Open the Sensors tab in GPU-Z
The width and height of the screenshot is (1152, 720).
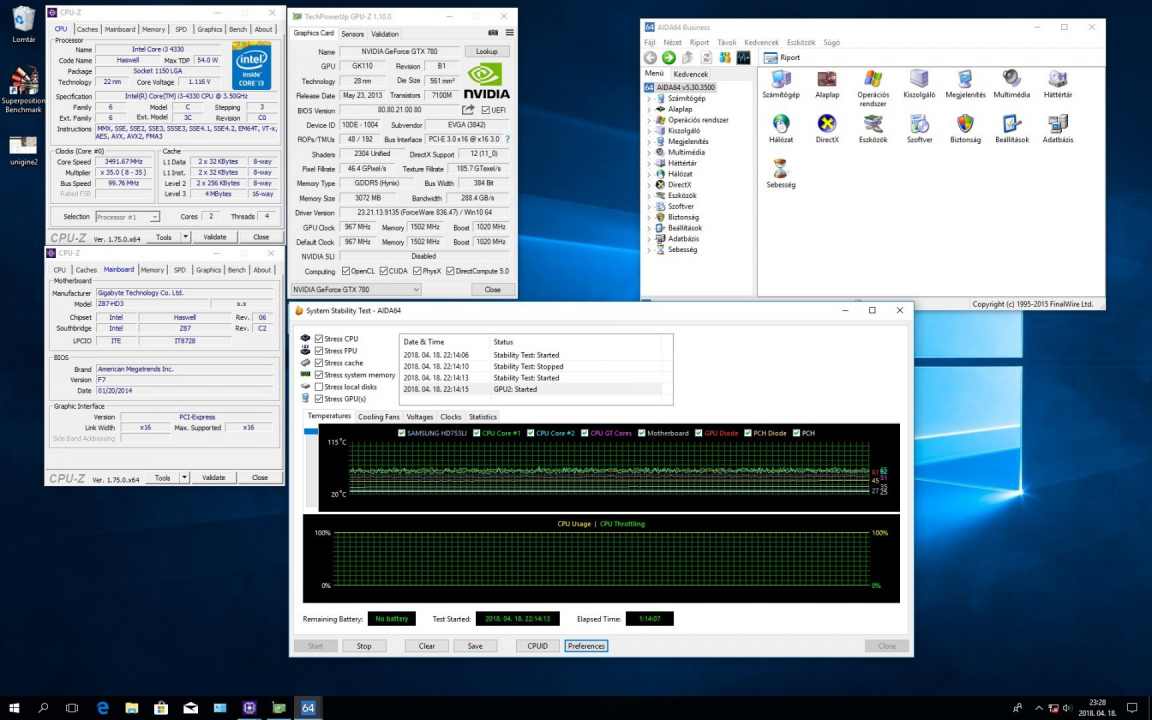pos(353,34)
